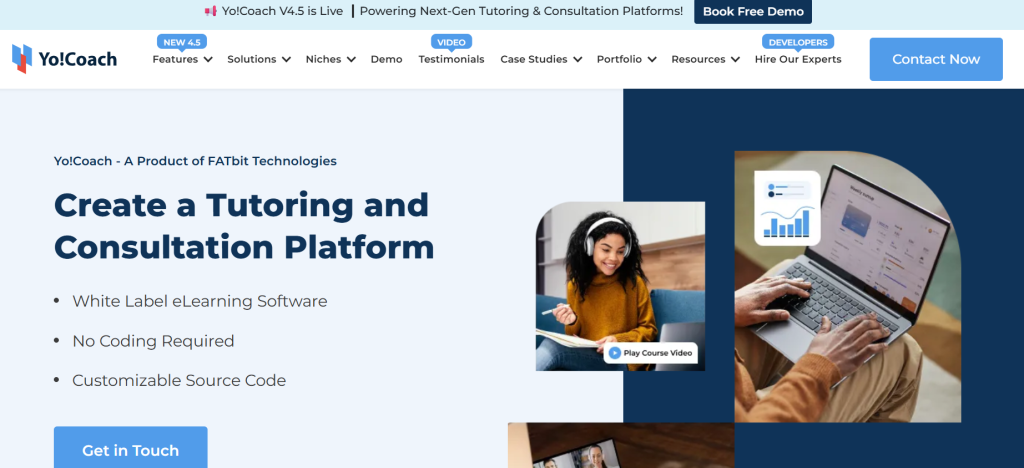Expand the Niches dropdown chevron
The height and width of the screenshot is (468, 1024).
pos(351,59)
